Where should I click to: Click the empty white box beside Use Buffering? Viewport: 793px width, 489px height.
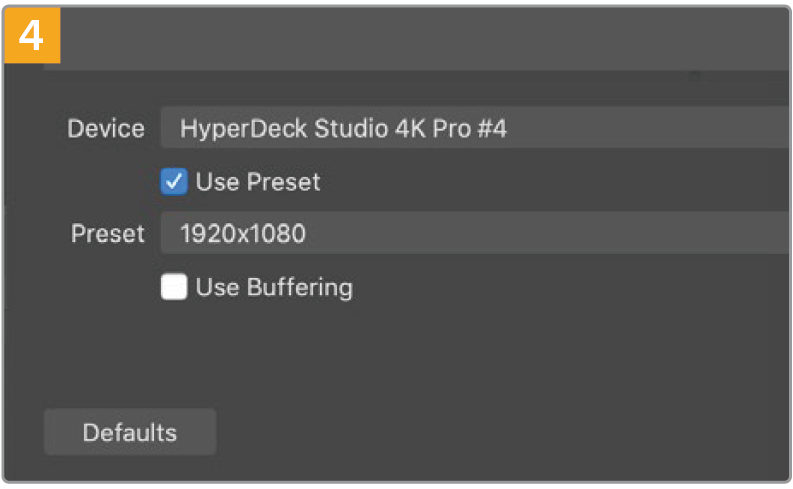coord(174,288)
